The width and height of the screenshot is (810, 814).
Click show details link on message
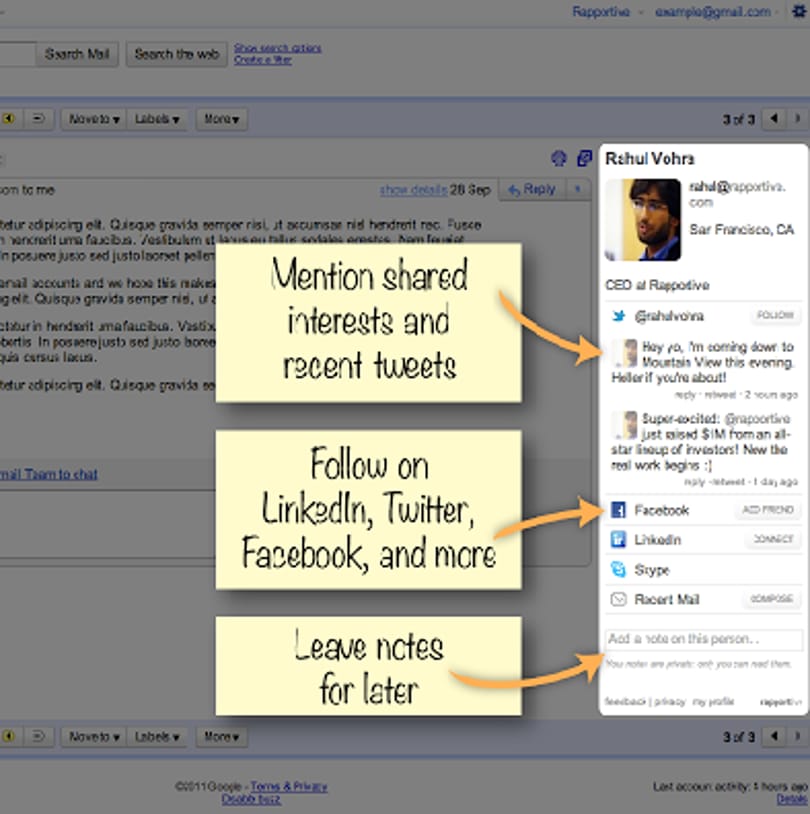click(413, 189)
